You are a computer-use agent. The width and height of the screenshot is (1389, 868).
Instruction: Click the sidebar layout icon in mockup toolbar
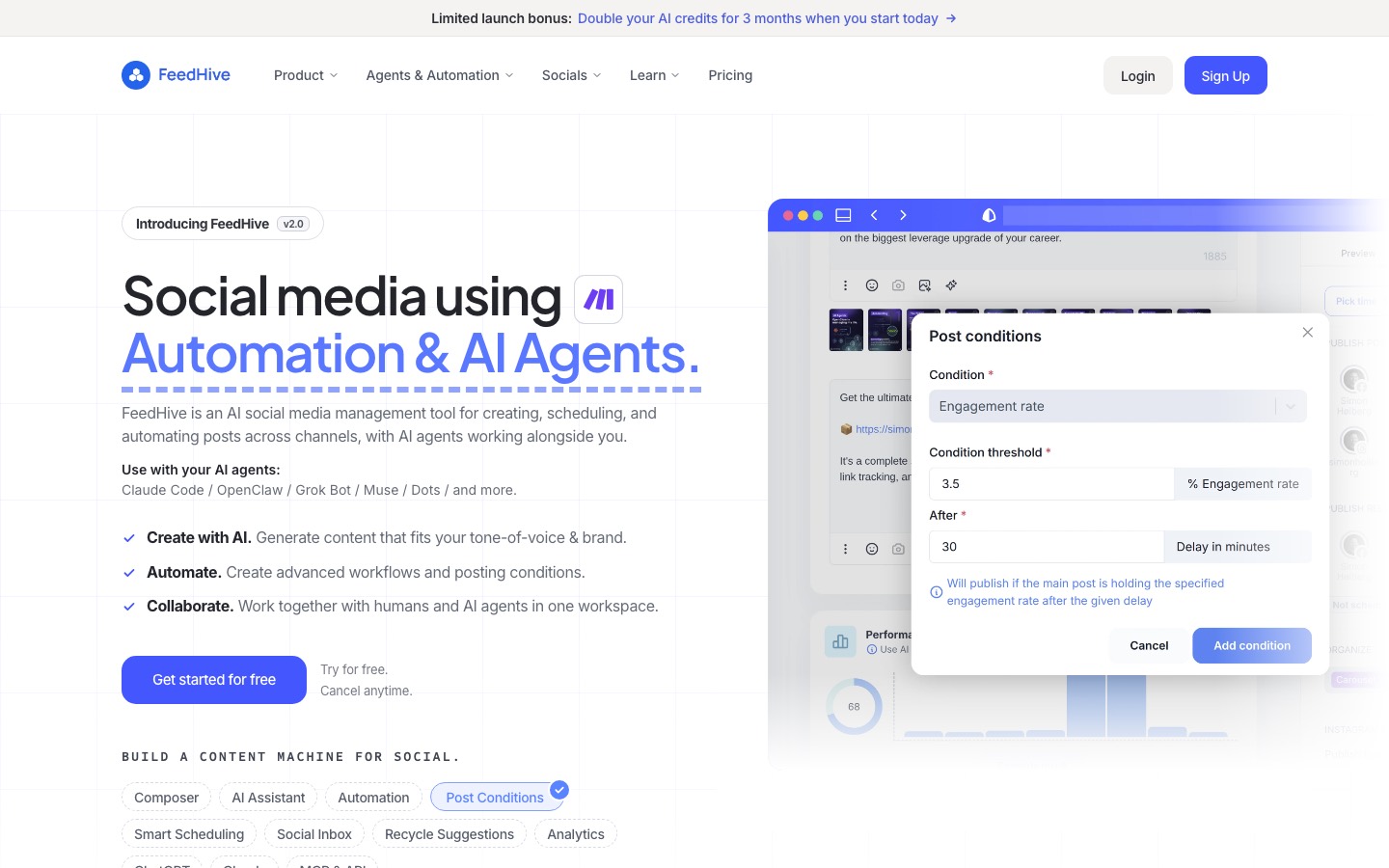pyautogui.click(x=843, y=215)
